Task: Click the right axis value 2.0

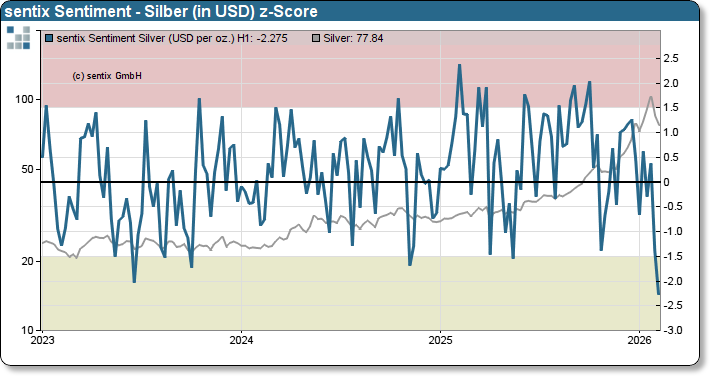Action: pyautogui.click(x=671, y=83)
